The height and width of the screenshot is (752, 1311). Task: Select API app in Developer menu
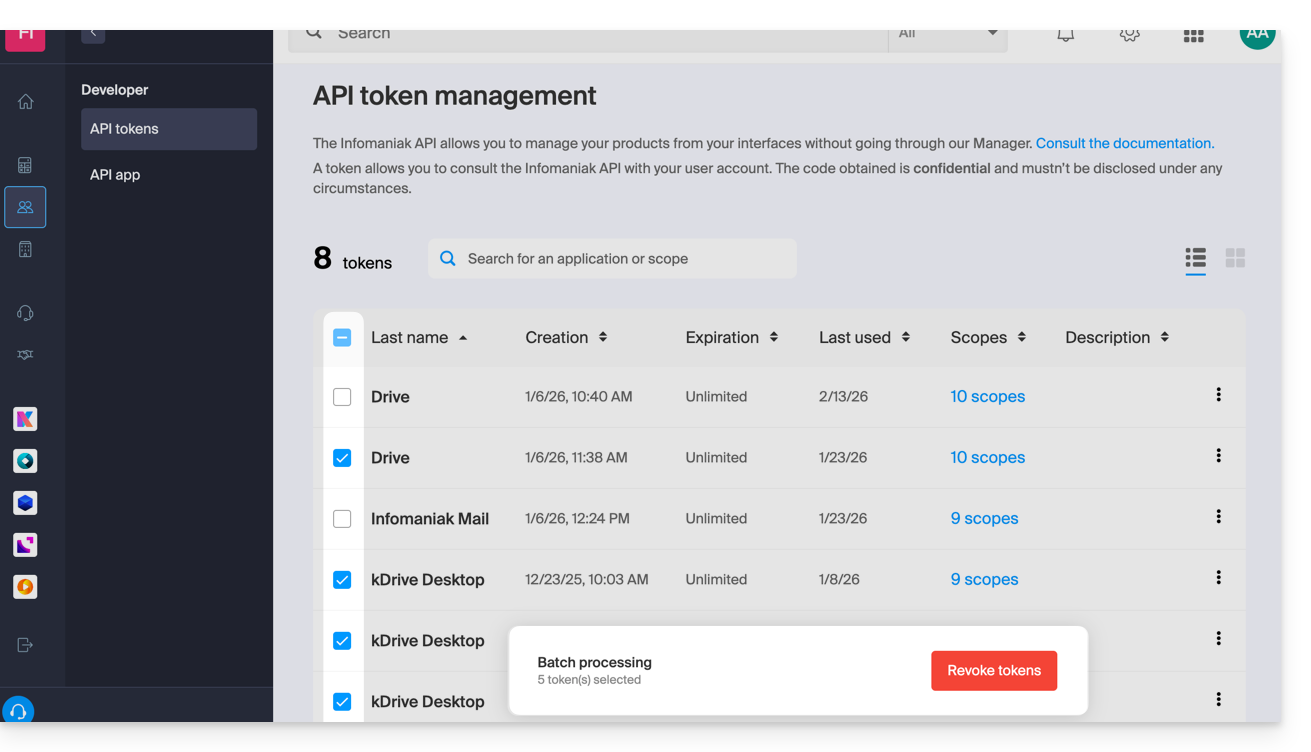(115, 175)
